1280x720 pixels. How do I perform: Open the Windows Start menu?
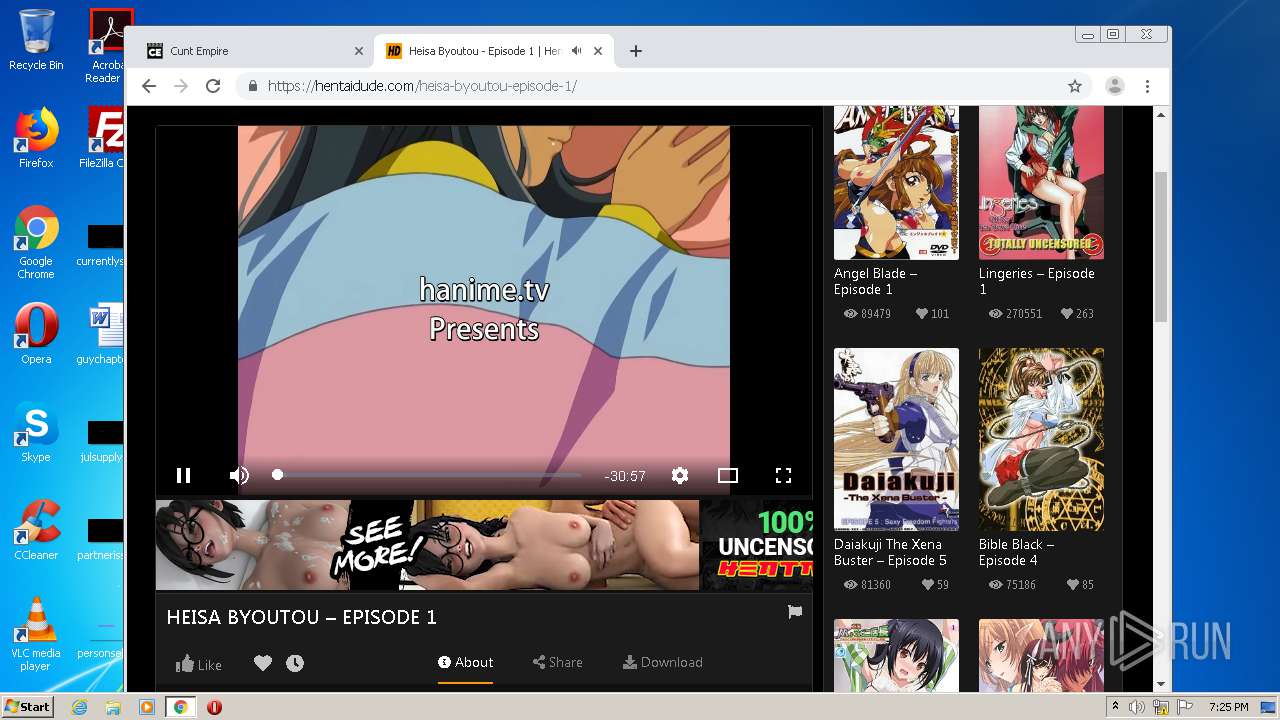pyautogui.click(x=28, y=707)
